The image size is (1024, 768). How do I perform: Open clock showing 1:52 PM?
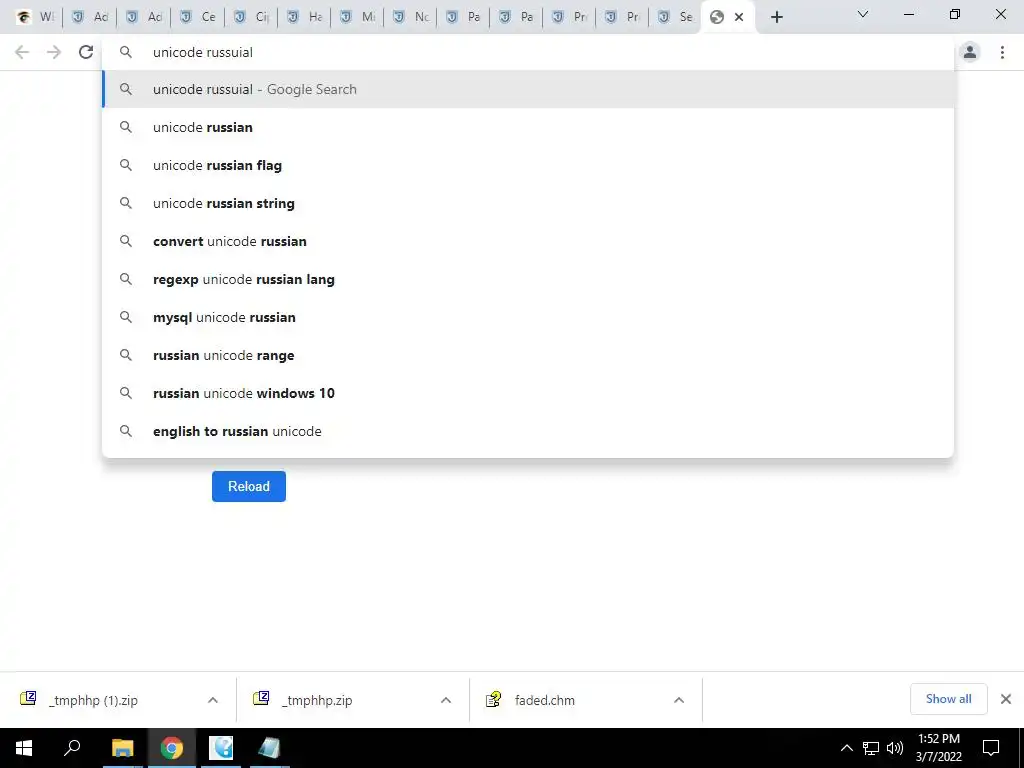point(938,748)
